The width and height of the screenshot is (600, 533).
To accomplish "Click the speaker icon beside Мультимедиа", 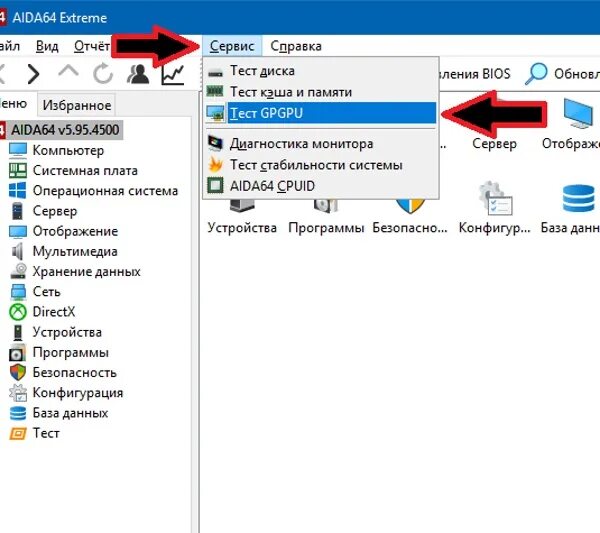I will click(x=18, y=251).
